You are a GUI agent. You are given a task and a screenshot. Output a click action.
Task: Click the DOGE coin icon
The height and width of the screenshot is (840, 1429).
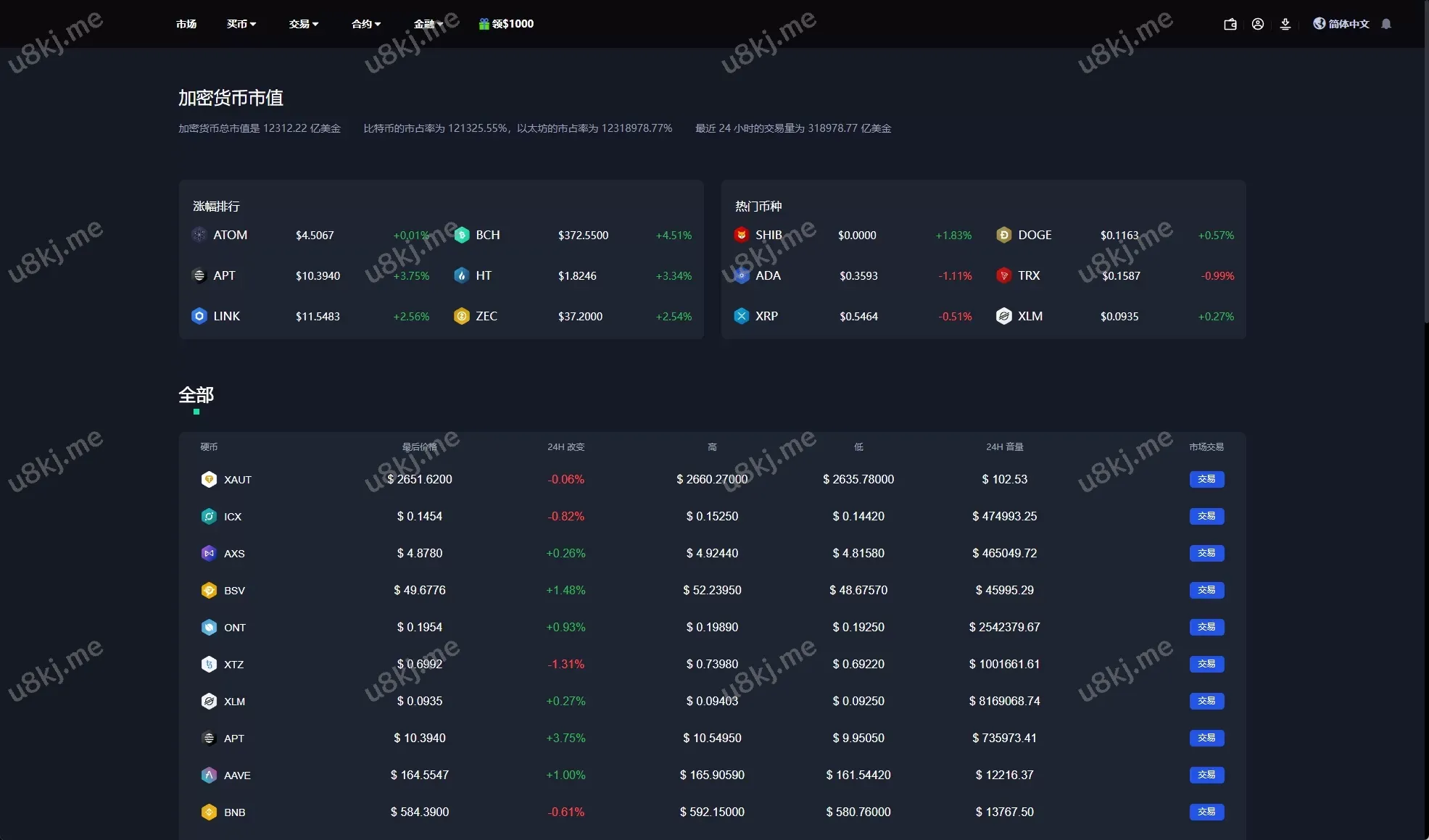[1003, 235]
